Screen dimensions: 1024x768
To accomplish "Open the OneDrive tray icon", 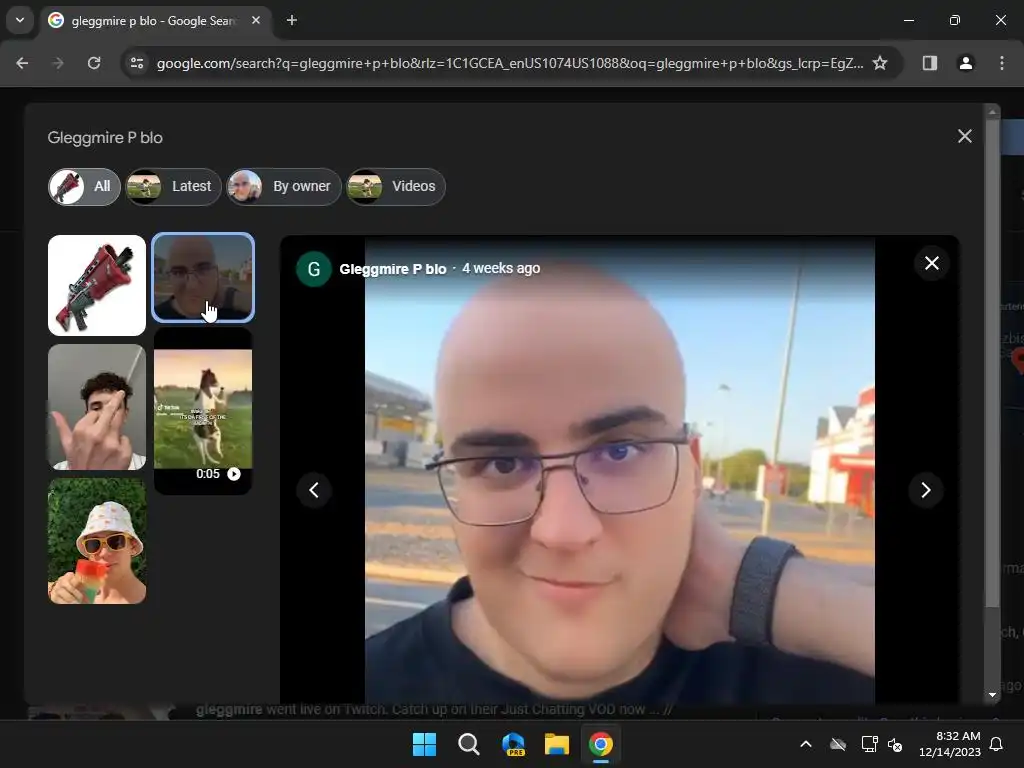I will pyautogui.click(x=838, y=744).
